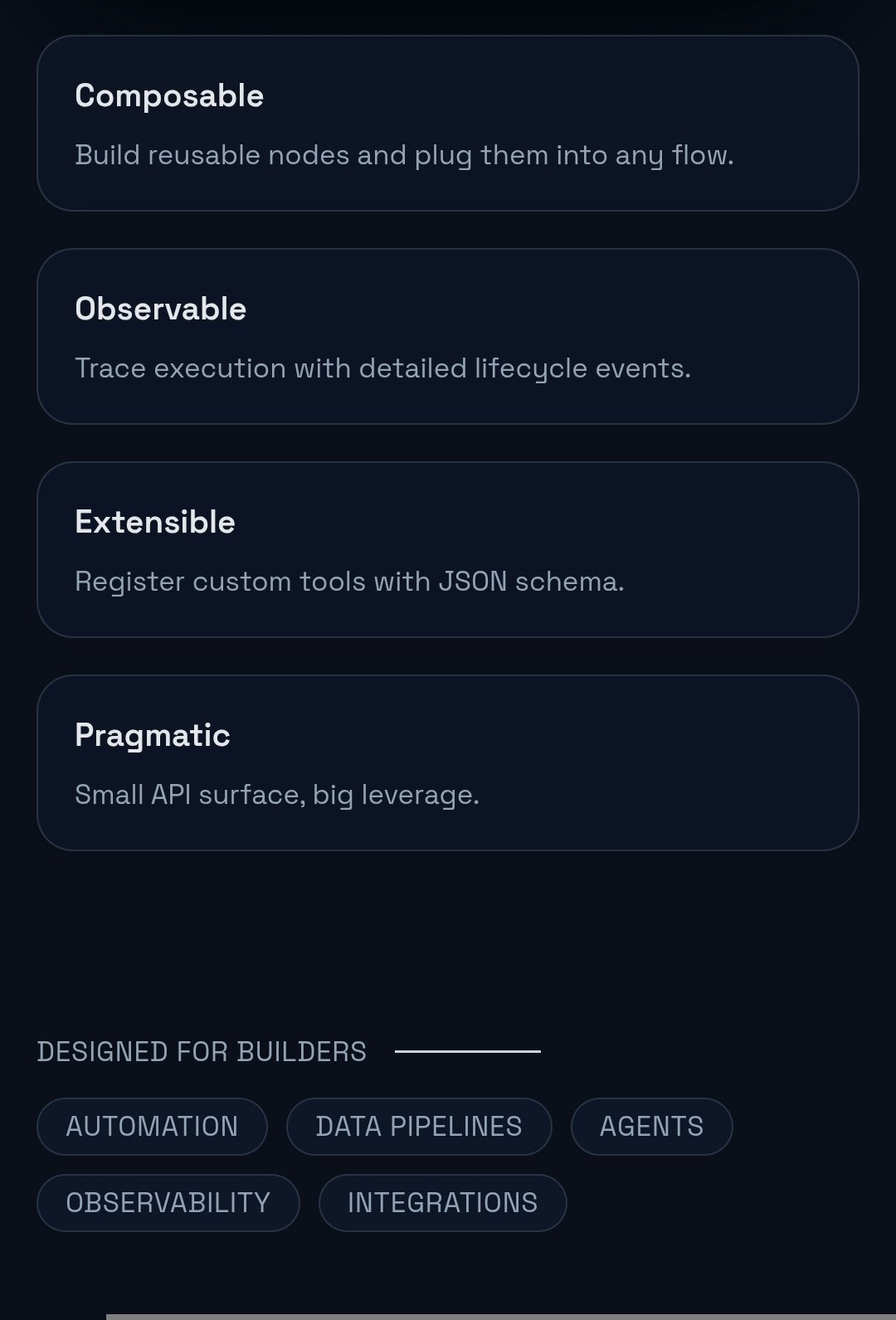Click the Observable card heading

tap(161, 309)
